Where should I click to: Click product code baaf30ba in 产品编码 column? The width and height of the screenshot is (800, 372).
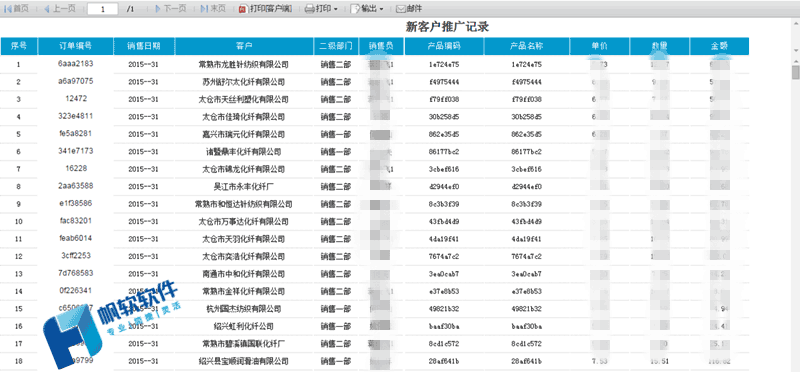pos(444,327)
